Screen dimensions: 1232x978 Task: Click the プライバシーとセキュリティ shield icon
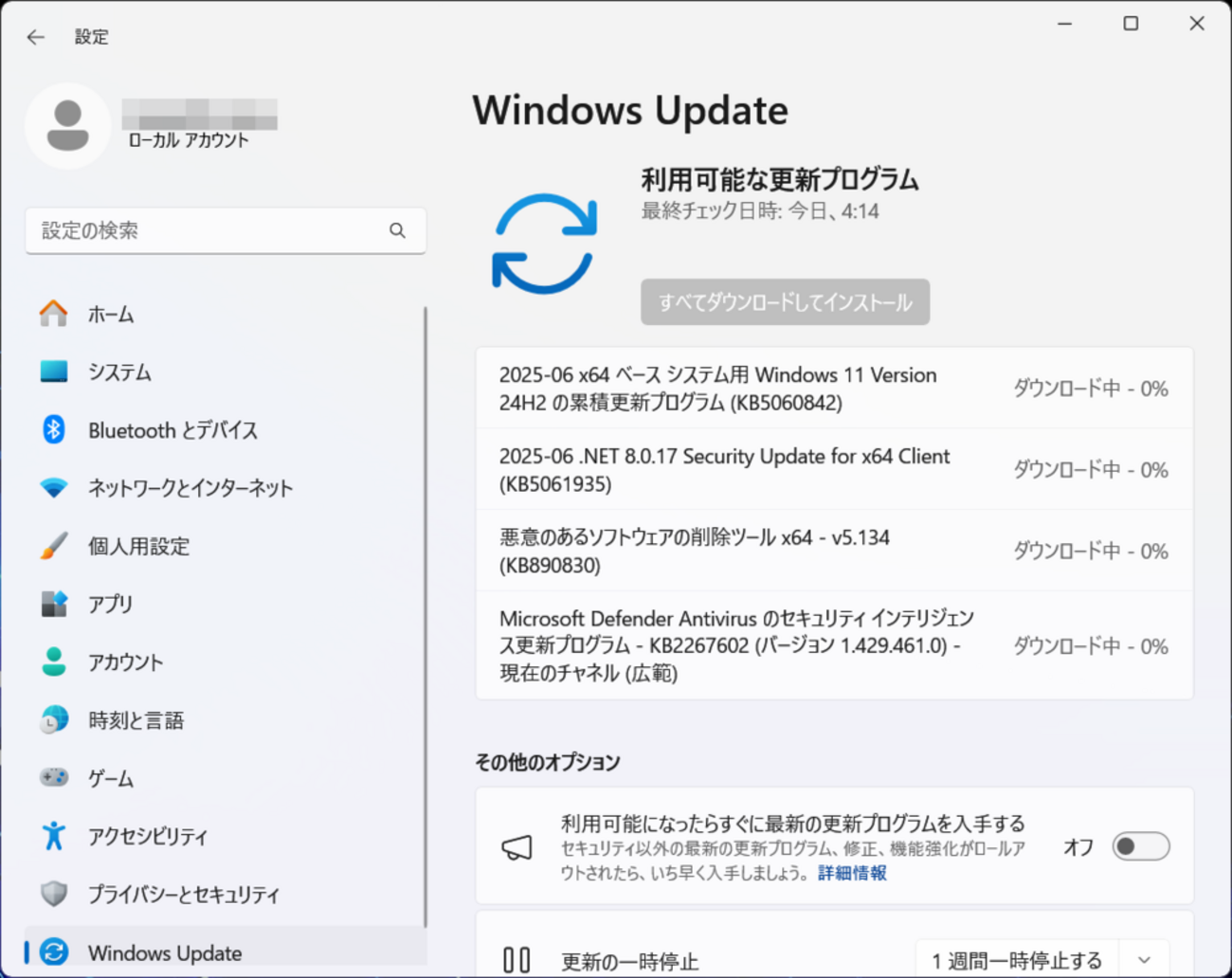pos(54,894)
